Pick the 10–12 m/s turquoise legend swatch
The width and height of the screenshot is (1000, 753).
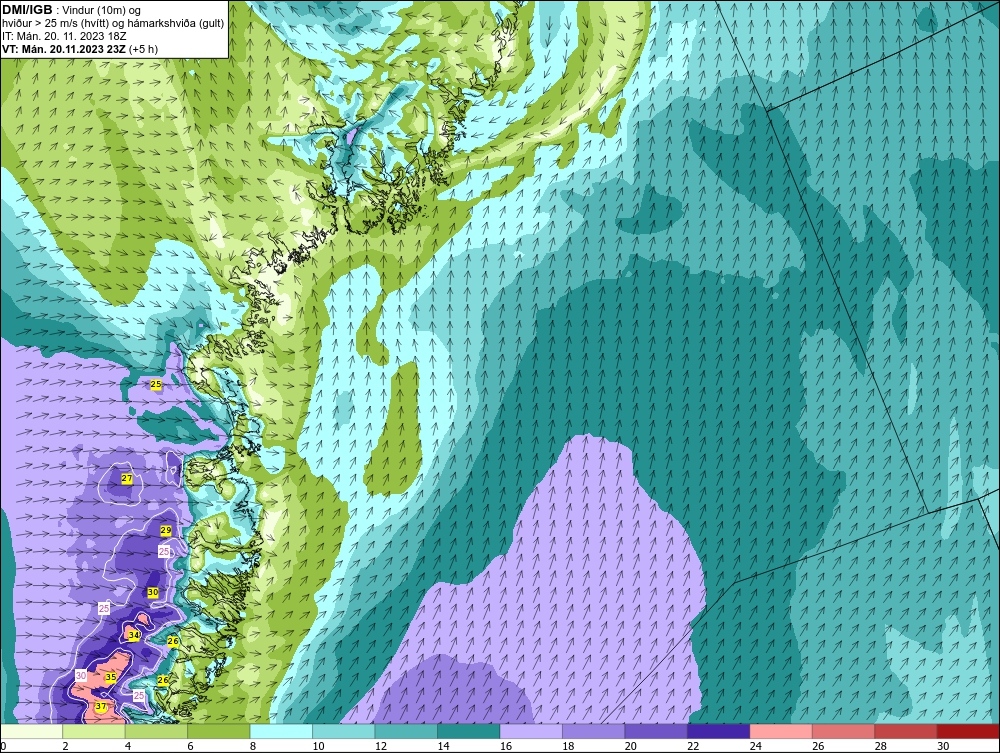click(344, 731)
